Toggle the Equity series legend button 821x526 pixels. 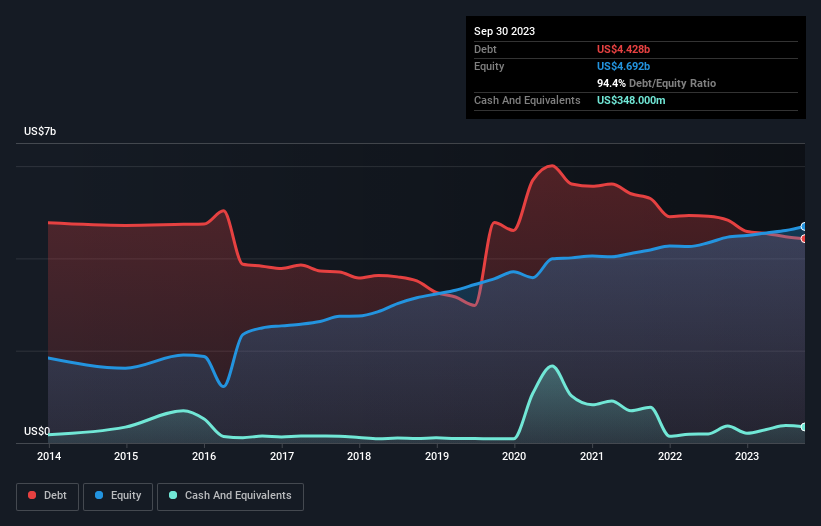118,496
